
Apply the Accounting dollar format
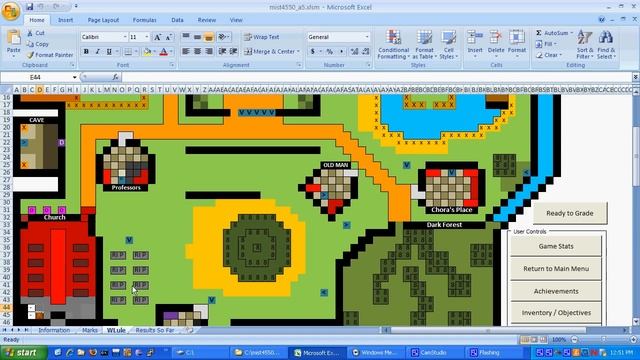(x=313, y=51)
